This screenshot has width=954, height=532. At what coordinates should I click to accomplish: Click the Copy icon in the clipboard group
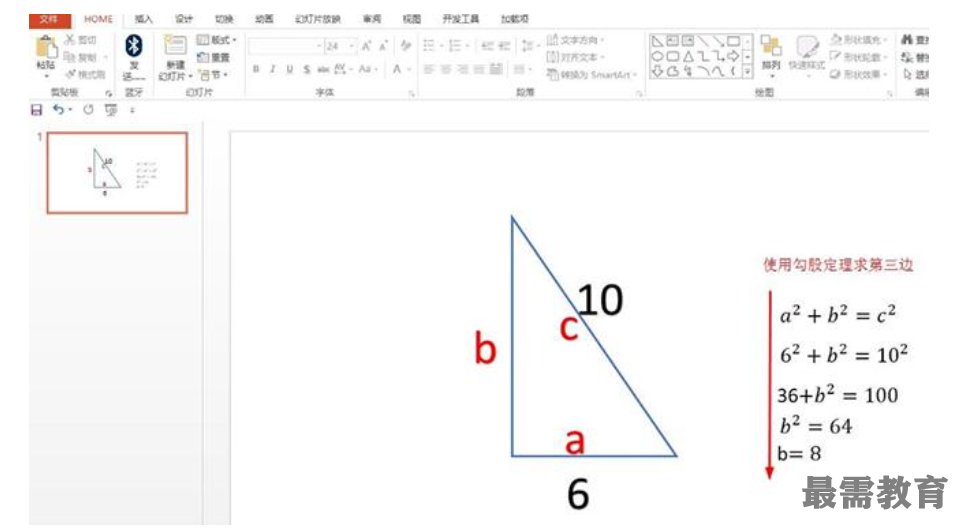[x=70, y=57]
